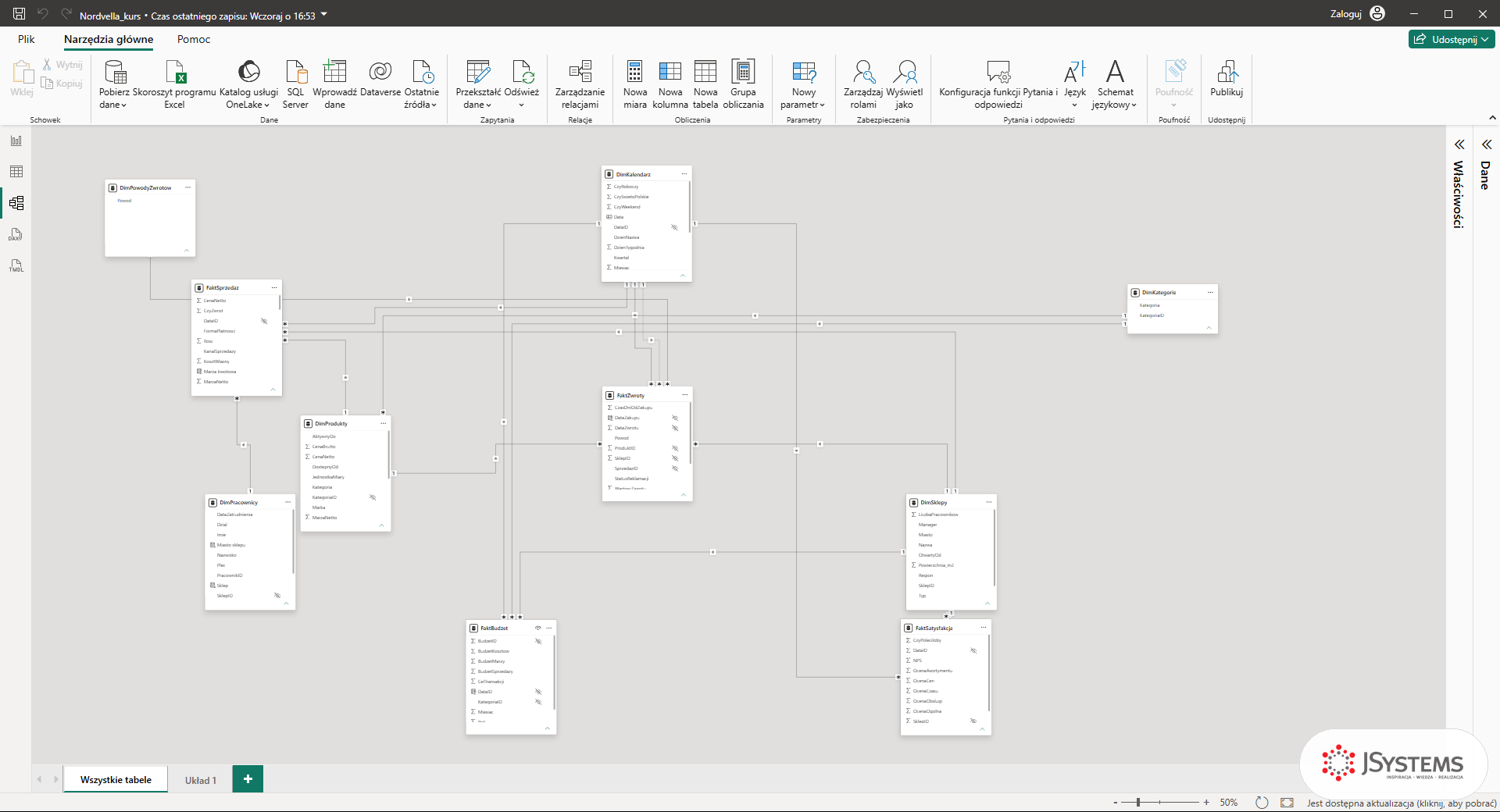Toggle visibility of the FaktBudzet table header
The width and height of the screenshot is (1500, 812).
click(x=538, y=628)
